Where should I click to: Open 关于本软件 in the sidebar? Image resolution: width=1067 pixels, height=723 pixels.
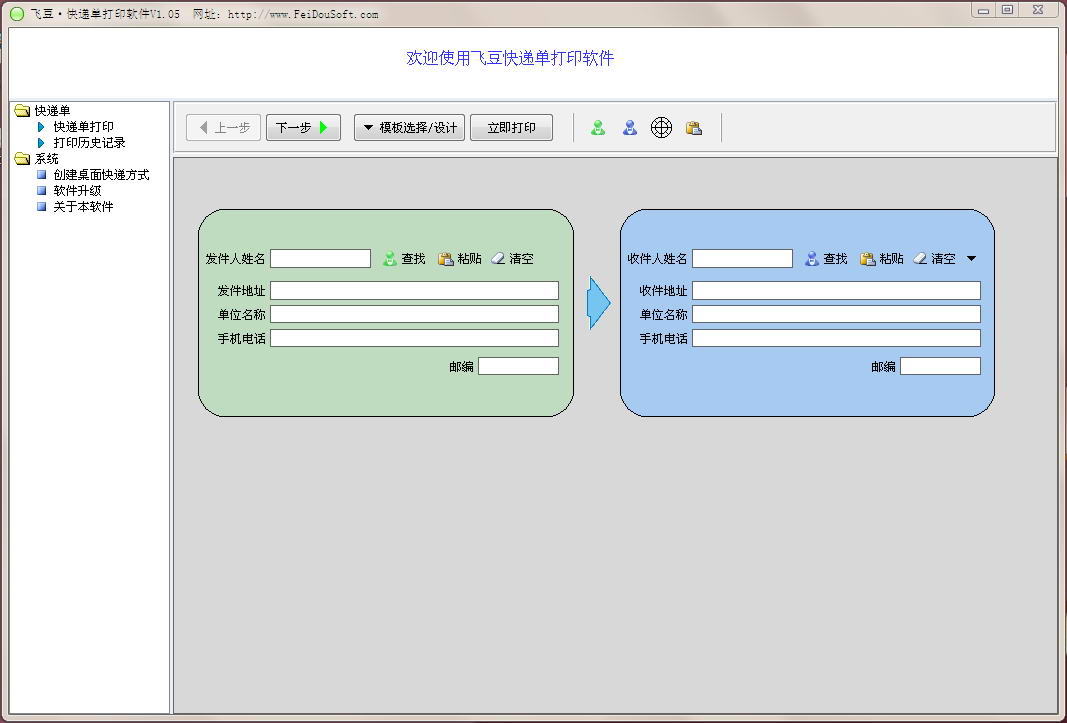(x=84, y=206)
